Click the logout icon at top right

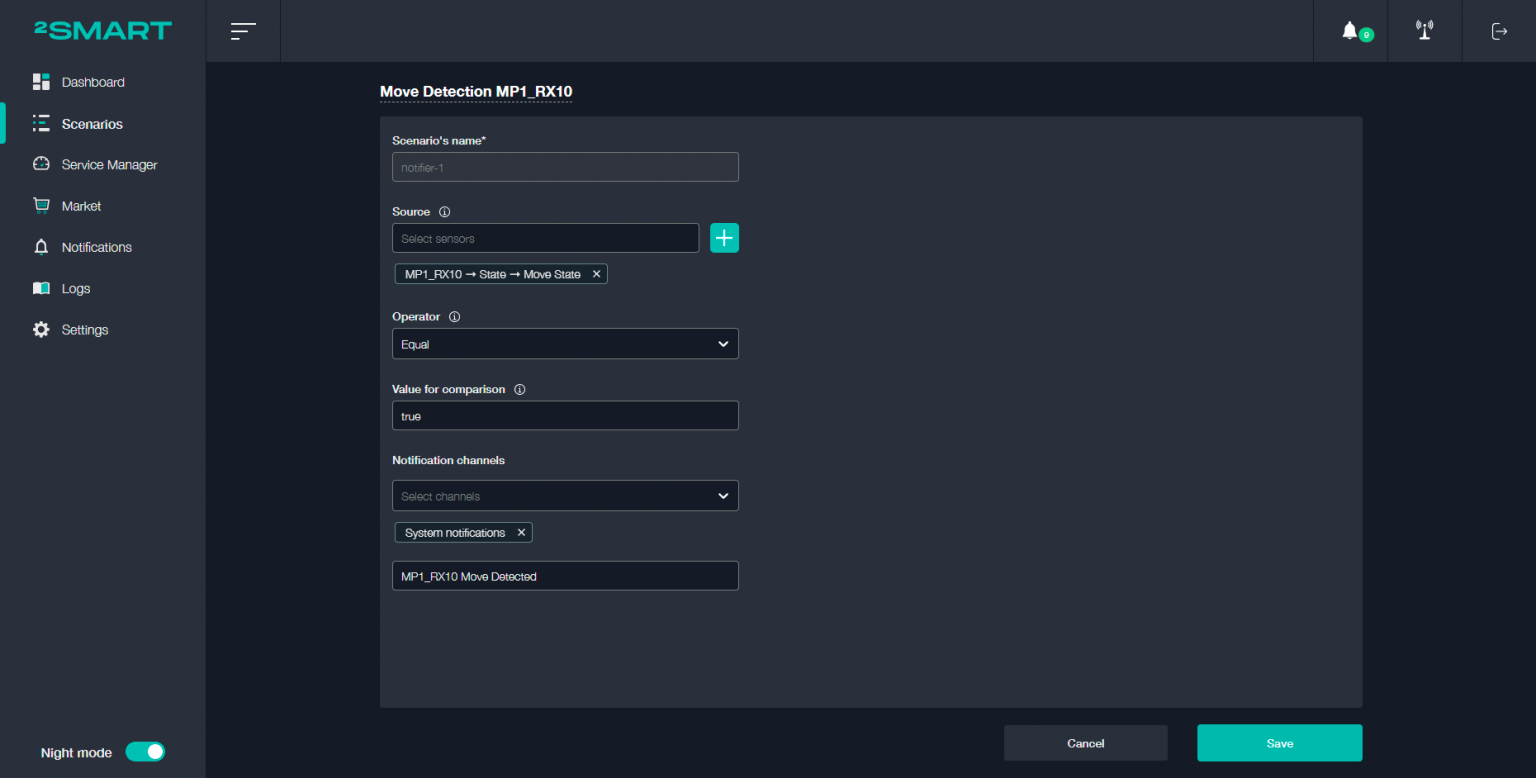[1499, 31]
